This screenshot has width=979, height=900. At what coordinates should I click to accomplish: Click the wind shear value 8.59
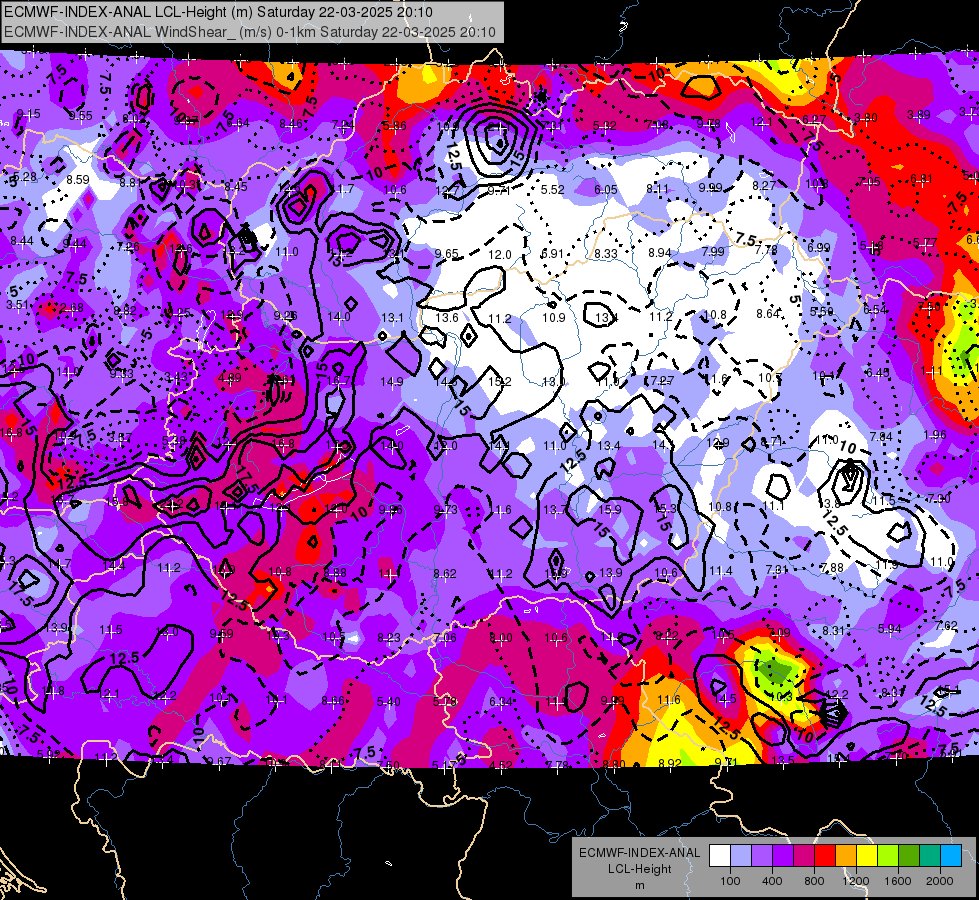click(78, 179)
